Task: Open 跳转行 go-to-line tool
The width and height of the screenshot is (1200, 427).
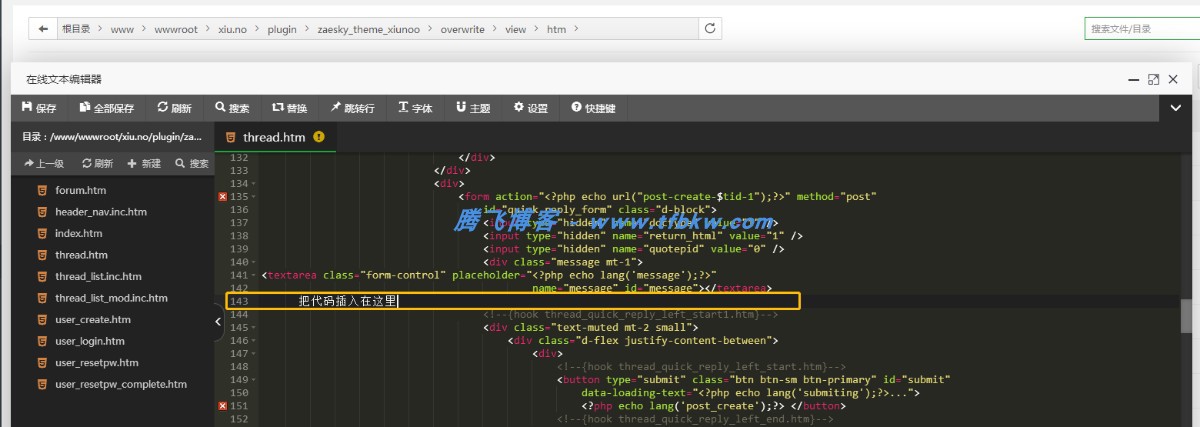Action: (x=352, y=107)
